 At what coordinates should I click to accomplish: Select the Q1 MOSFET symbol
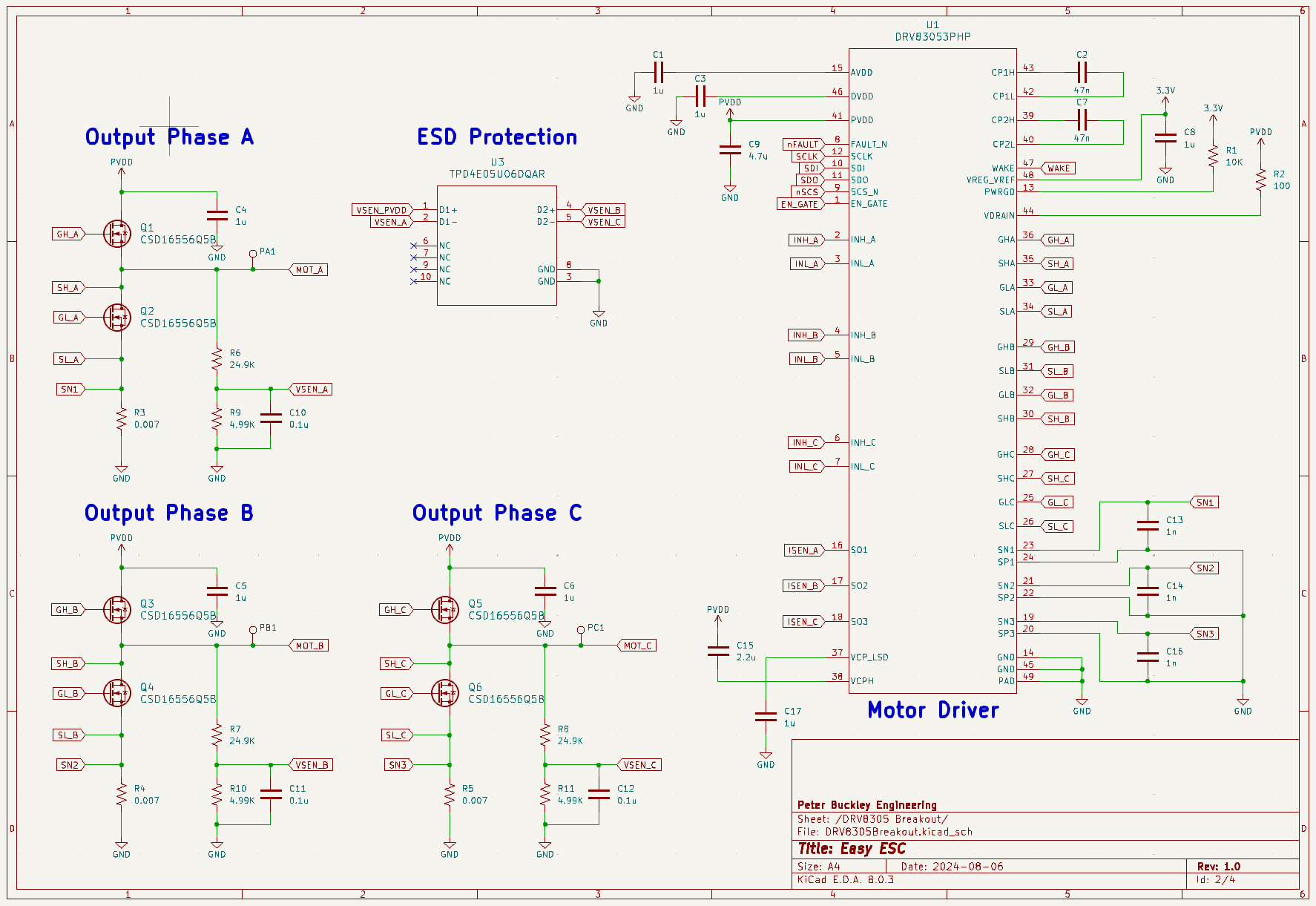coord(117,234)
